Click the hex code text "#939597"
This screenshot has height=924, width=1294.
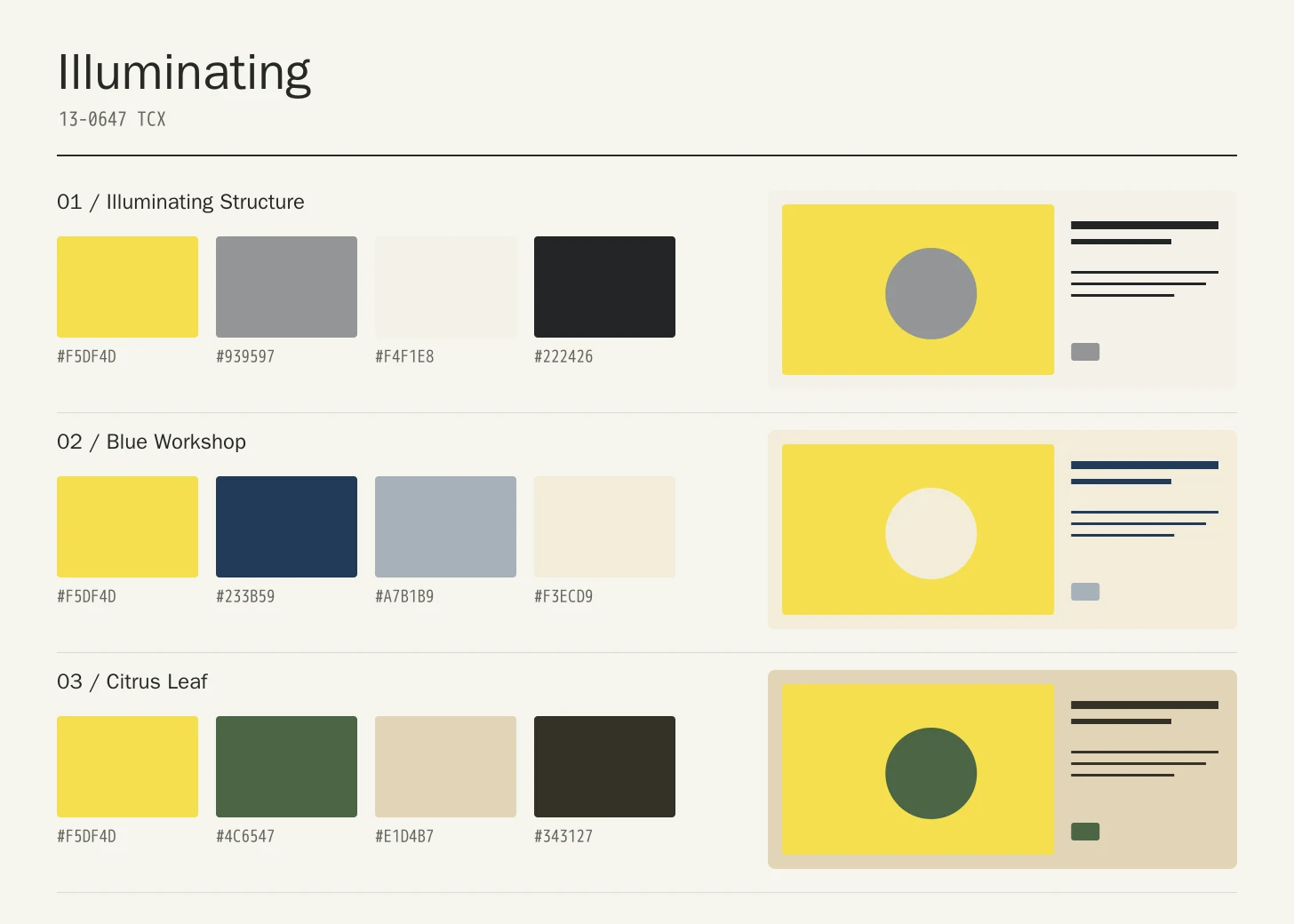point(245,356)
